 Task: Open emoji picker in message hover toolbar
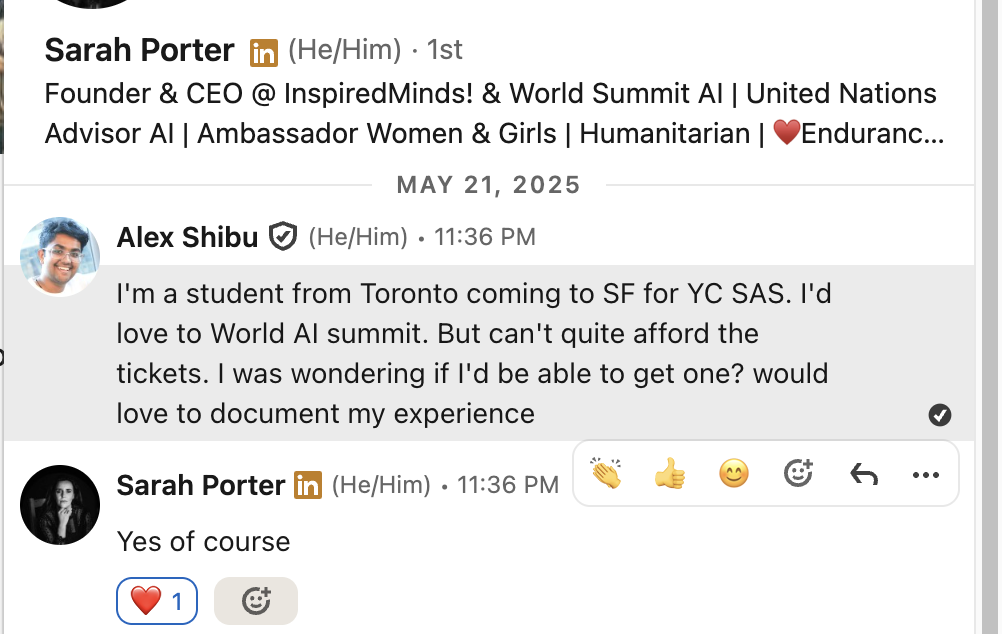798,473
